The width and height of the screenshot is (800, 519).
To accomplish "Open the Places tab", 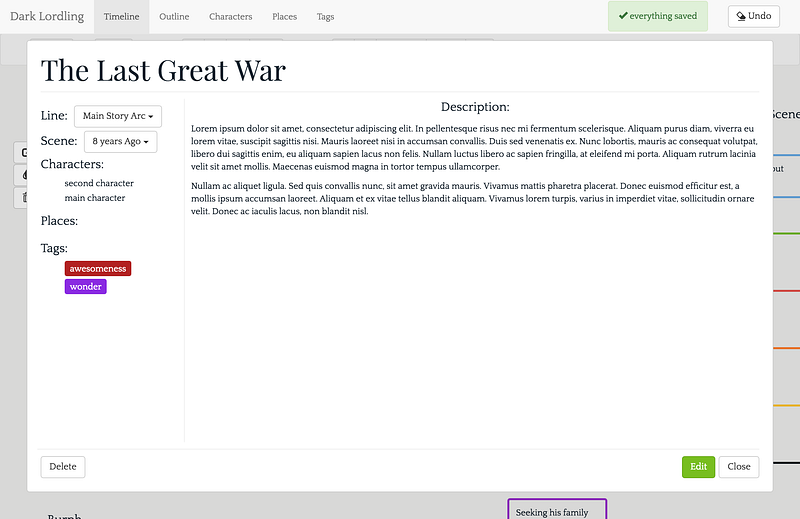I will coord(284,17).
